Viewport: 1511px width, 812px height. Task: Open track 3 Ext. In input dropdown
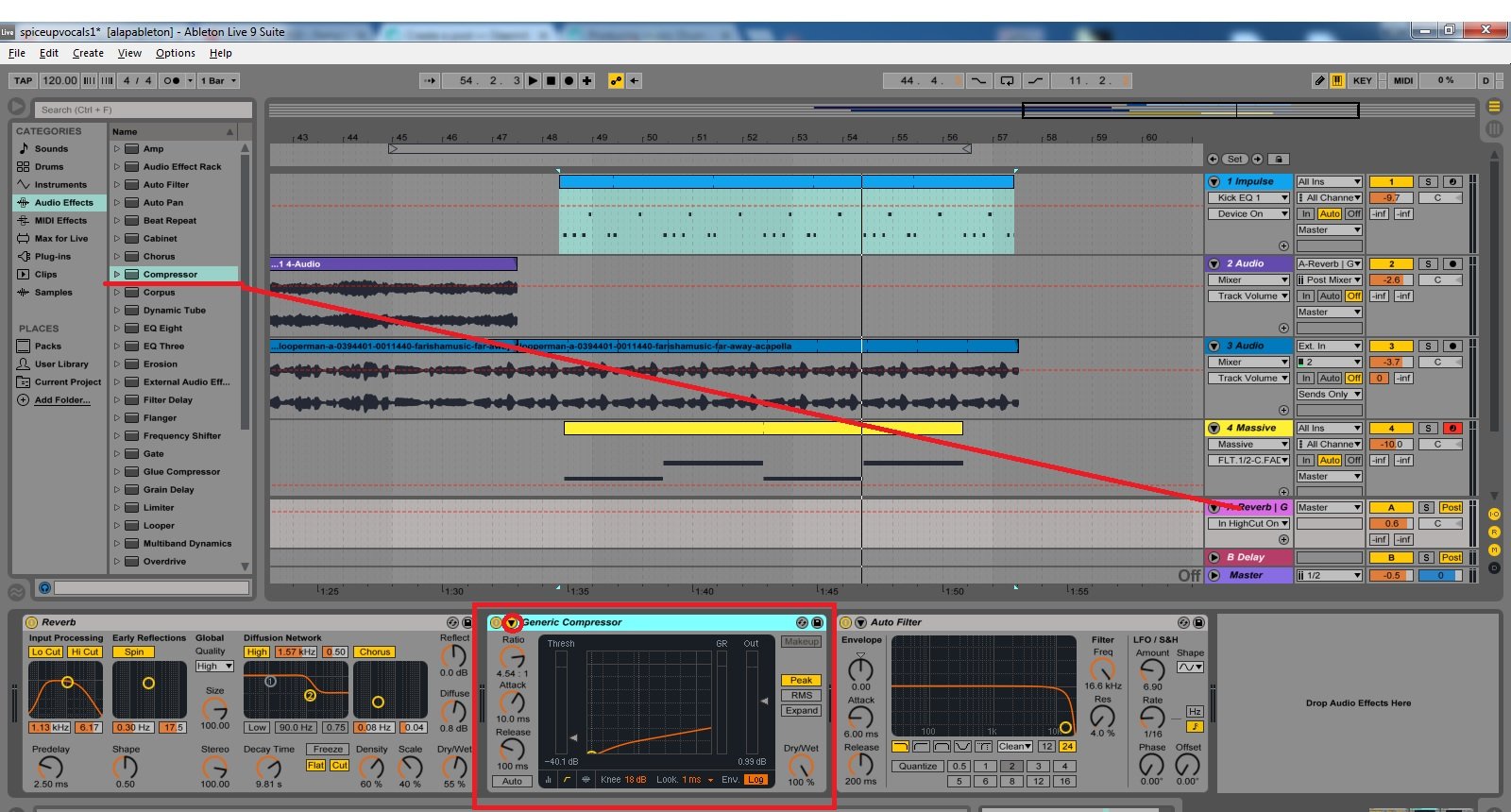[x=1329, y=347]
